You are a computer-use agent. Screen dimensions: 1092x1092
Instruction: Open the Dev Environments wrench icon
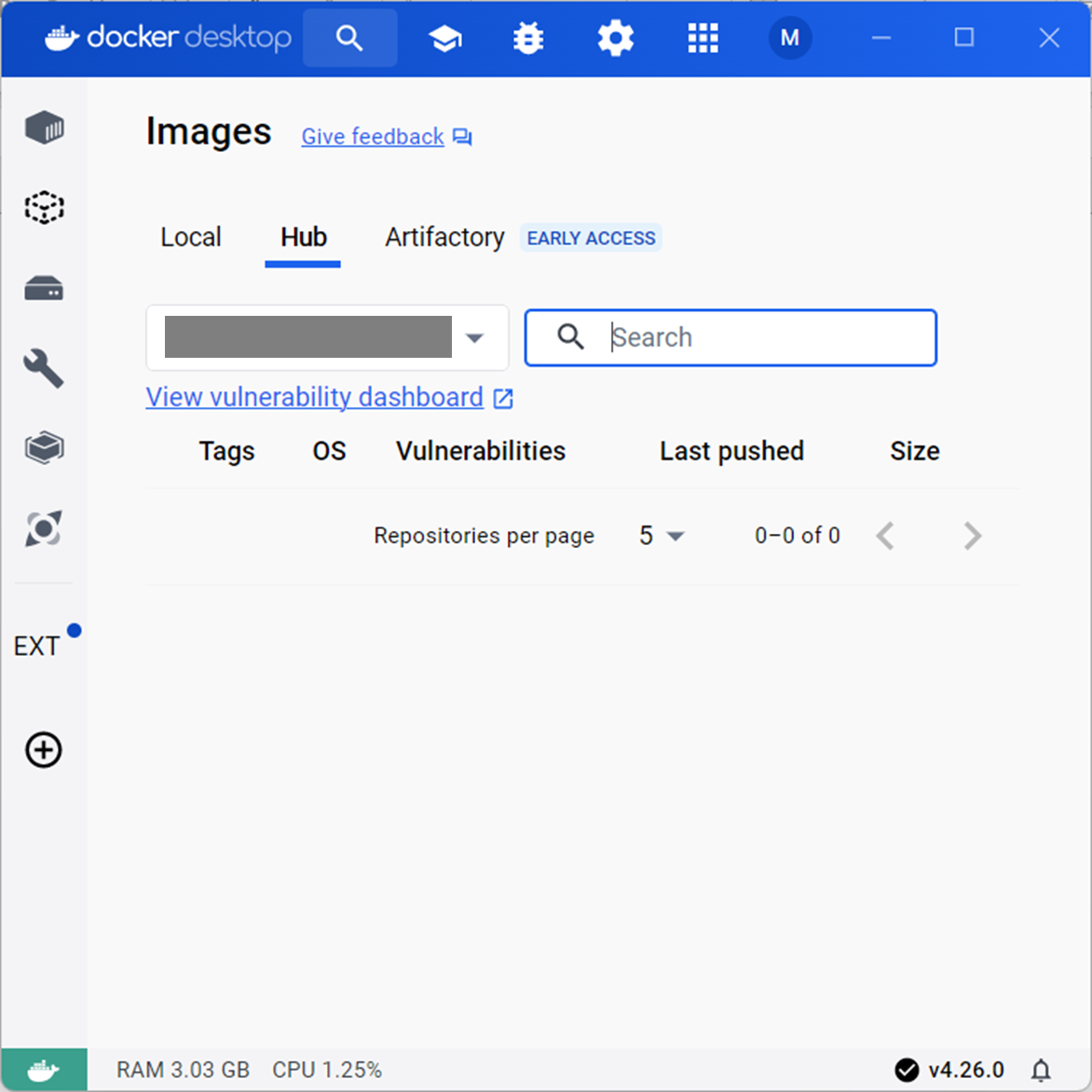pos(44,368)
